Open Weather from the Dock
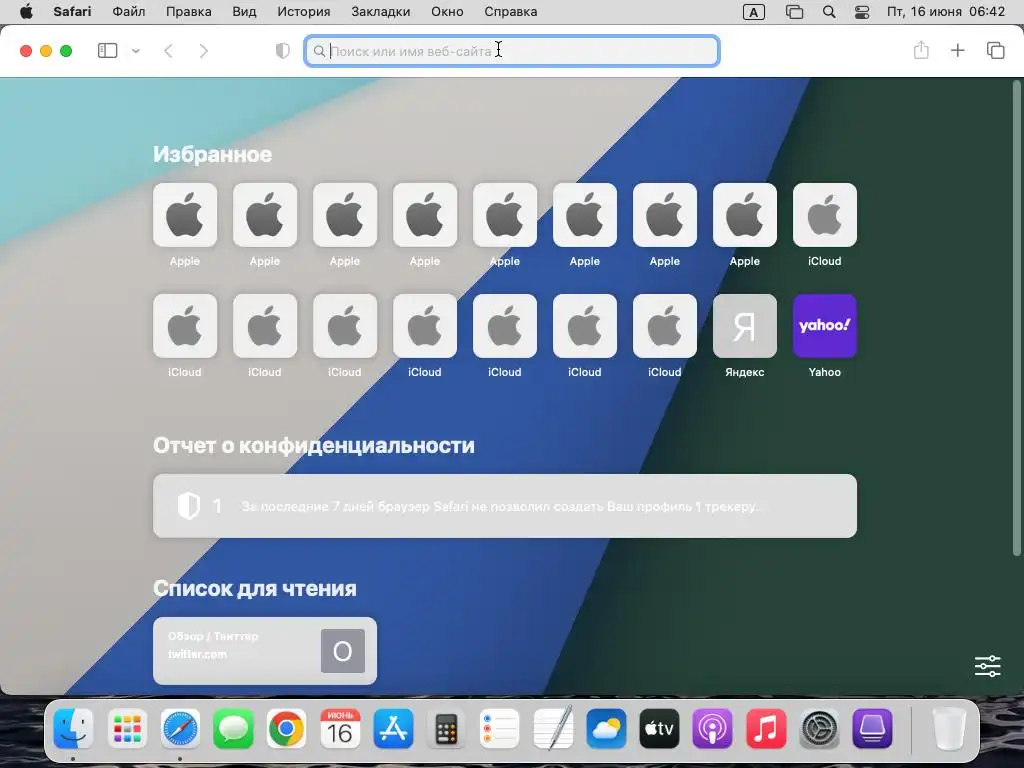The width and height of the screenshot is (1024, 768). point(606,728)
